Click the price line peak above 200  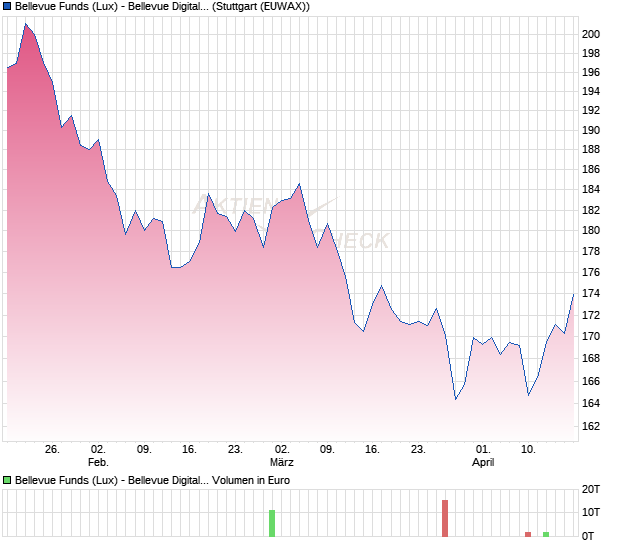[x=26, y=24]
